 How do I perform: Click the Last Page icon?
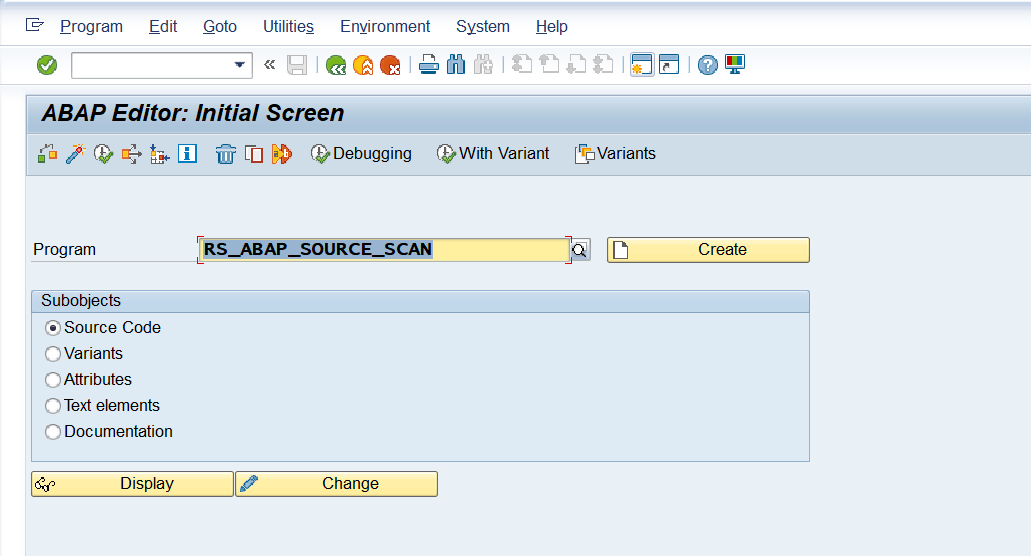click(603, 65)
